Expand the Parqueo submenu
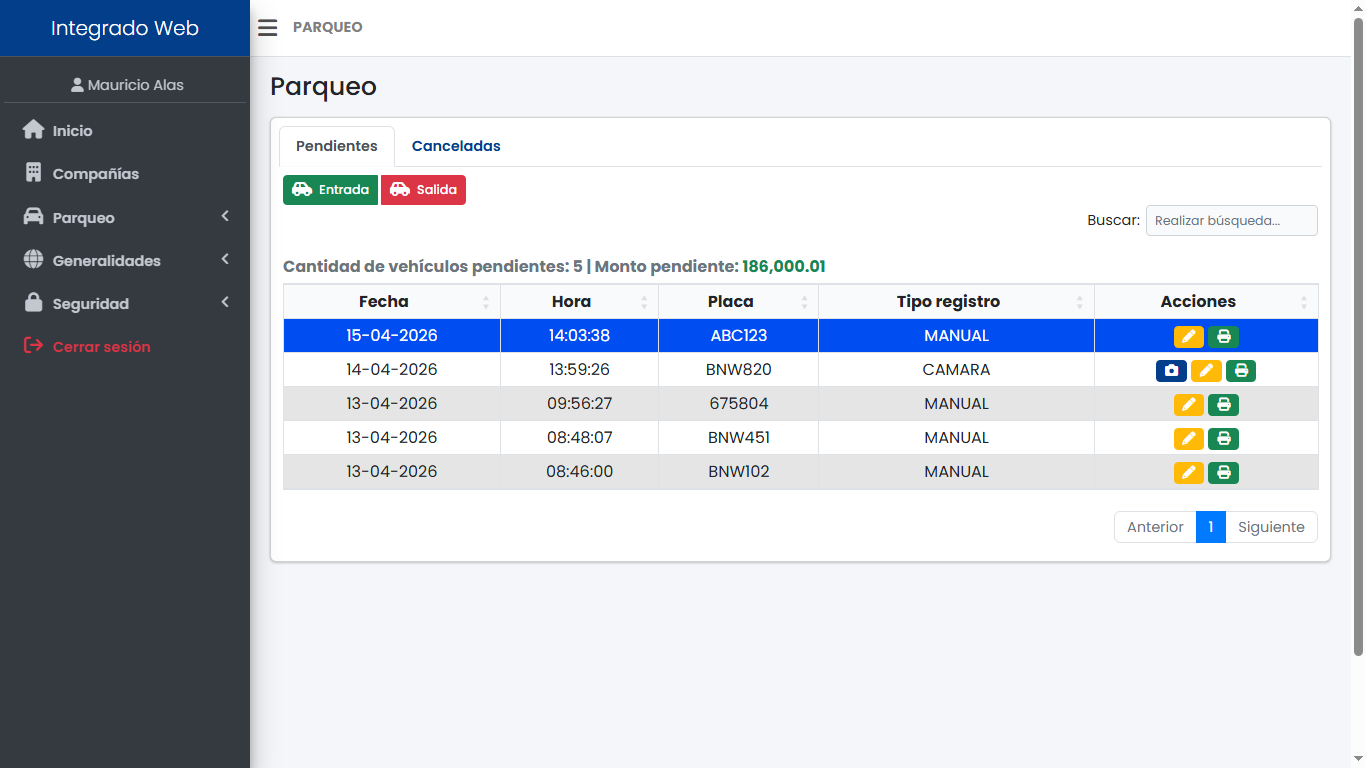The image size is (1366, 768). [x=224, y=216]
